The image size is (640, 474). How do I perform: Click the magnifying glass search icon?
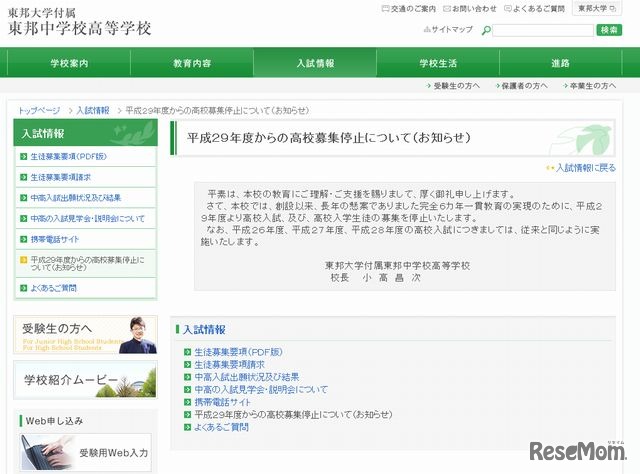click(x=485, y=30)
